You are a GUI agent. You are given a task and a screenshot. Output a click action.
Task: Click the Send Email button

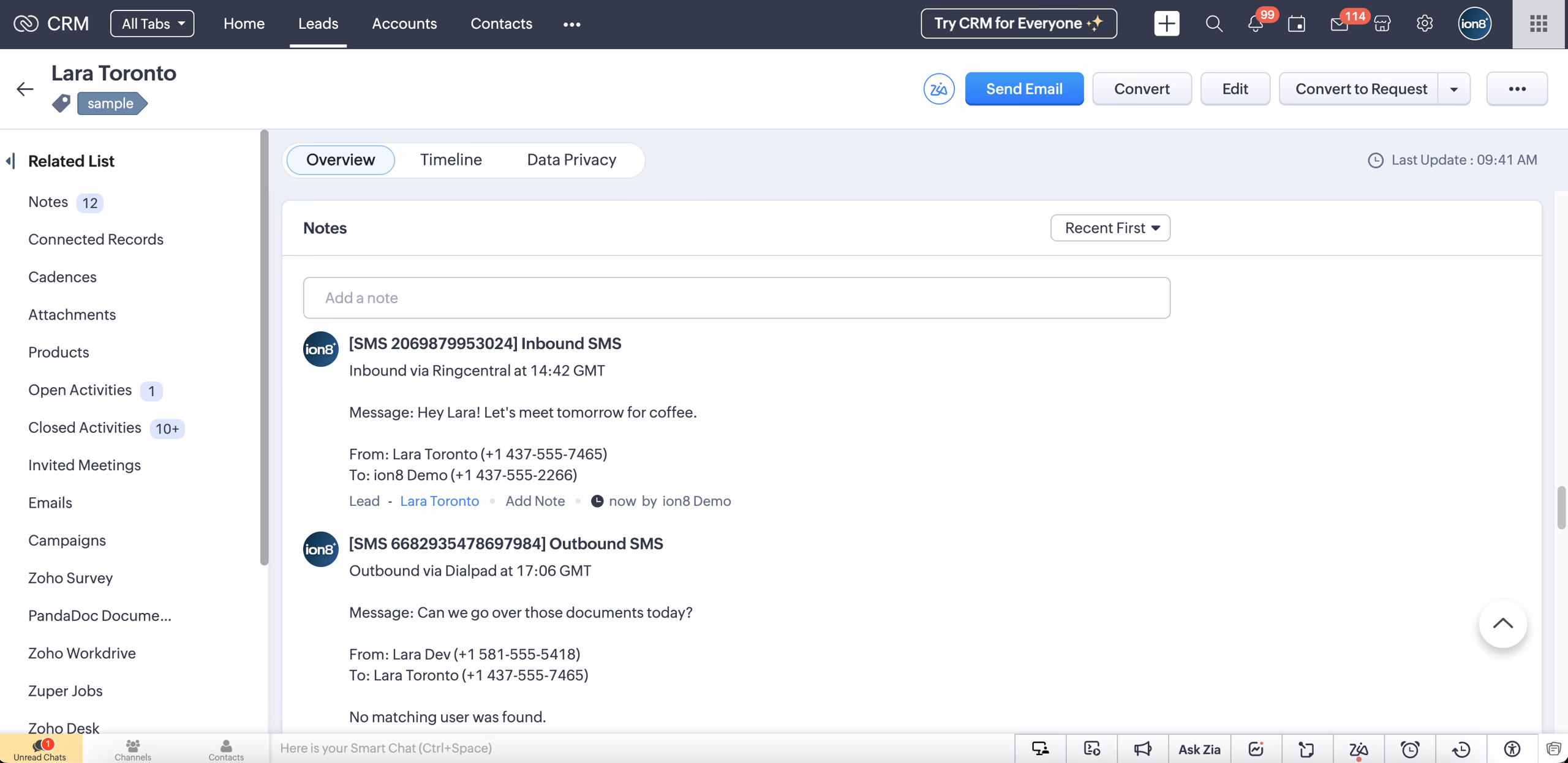tap(1024, 88)
